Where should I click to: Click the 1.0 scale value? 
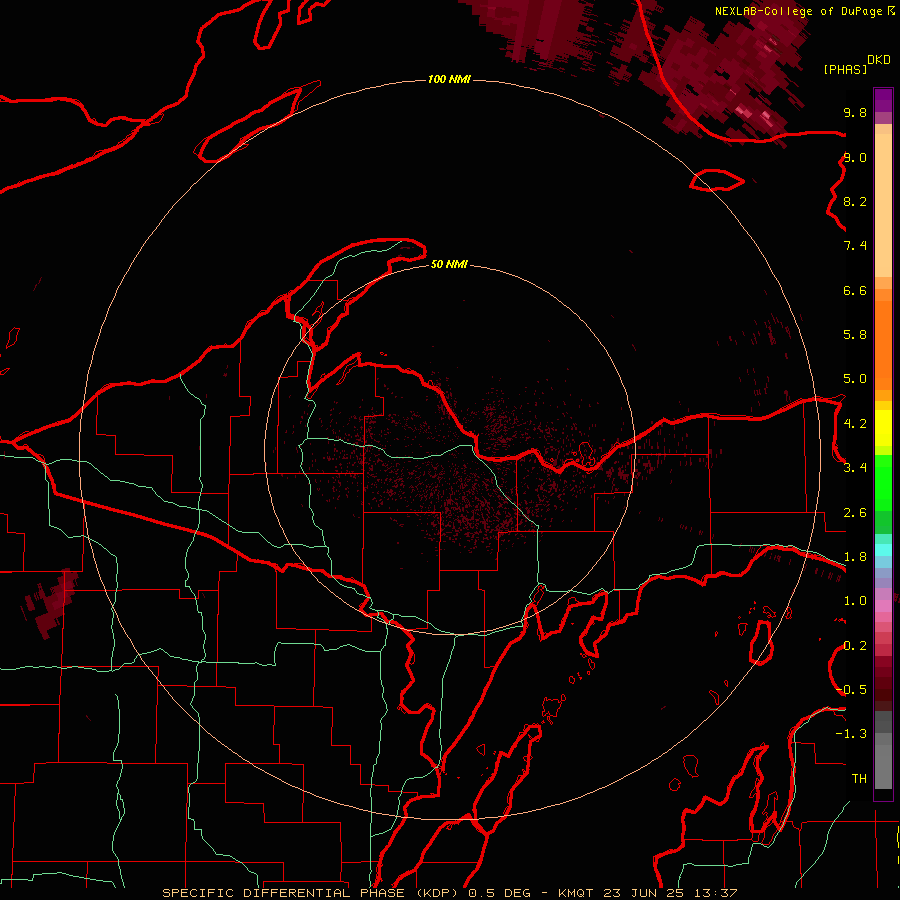pyautogui.click(x=855, y=601)
